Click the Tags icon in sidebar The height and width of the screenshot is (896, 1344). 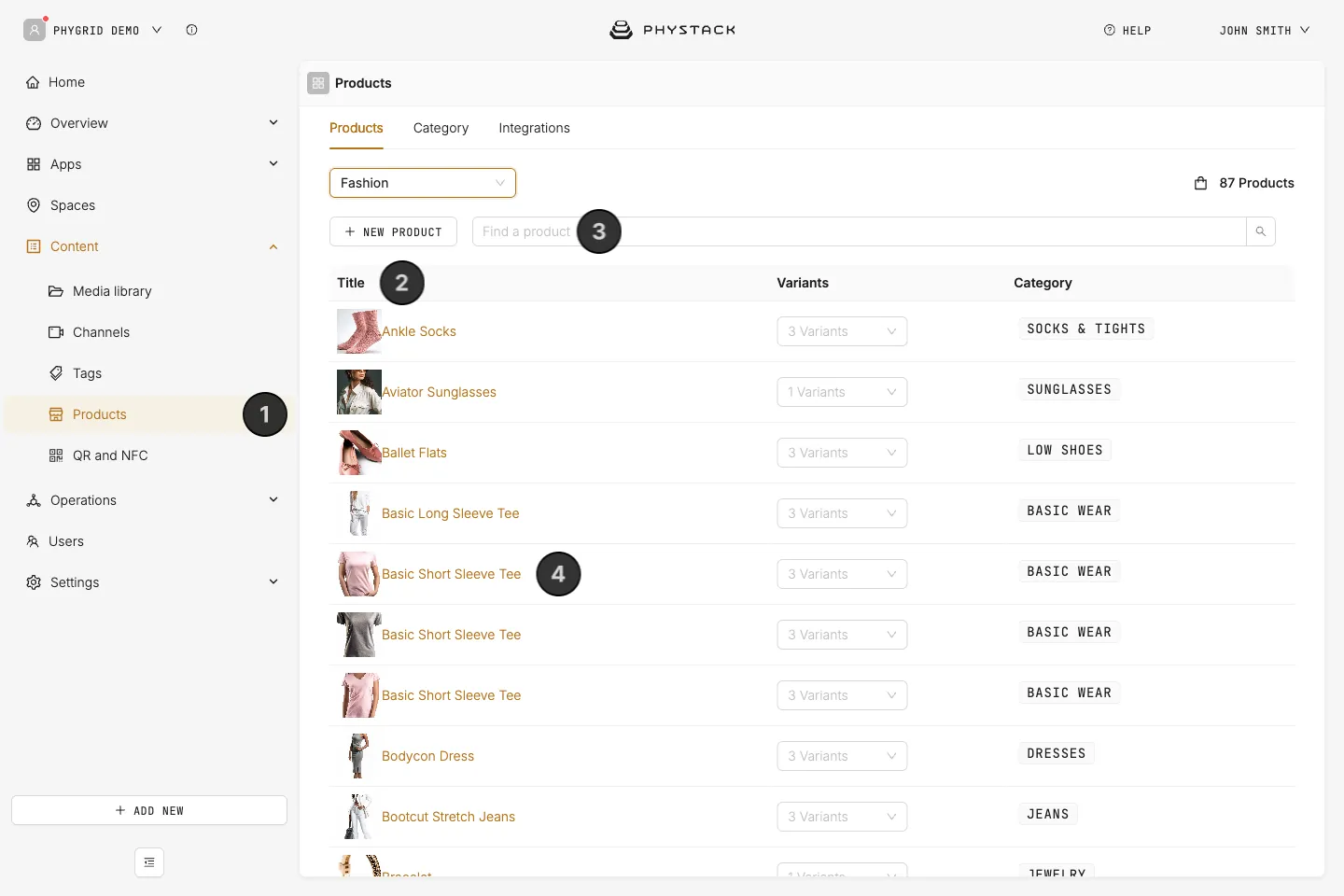(x=56, y=373)
